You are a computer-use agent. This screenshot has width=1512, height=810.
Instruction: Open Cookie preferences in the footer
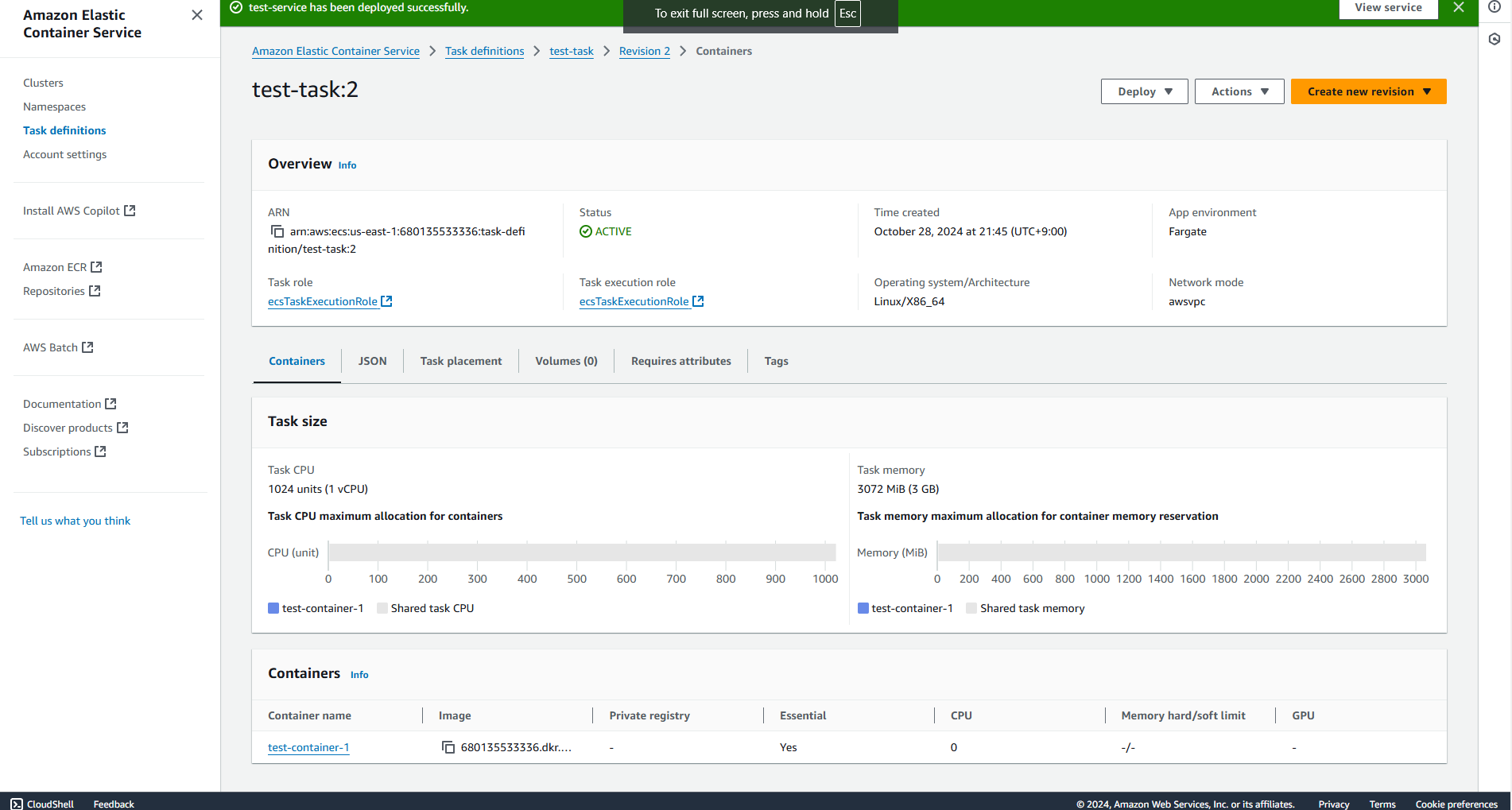coord(1456,804)
